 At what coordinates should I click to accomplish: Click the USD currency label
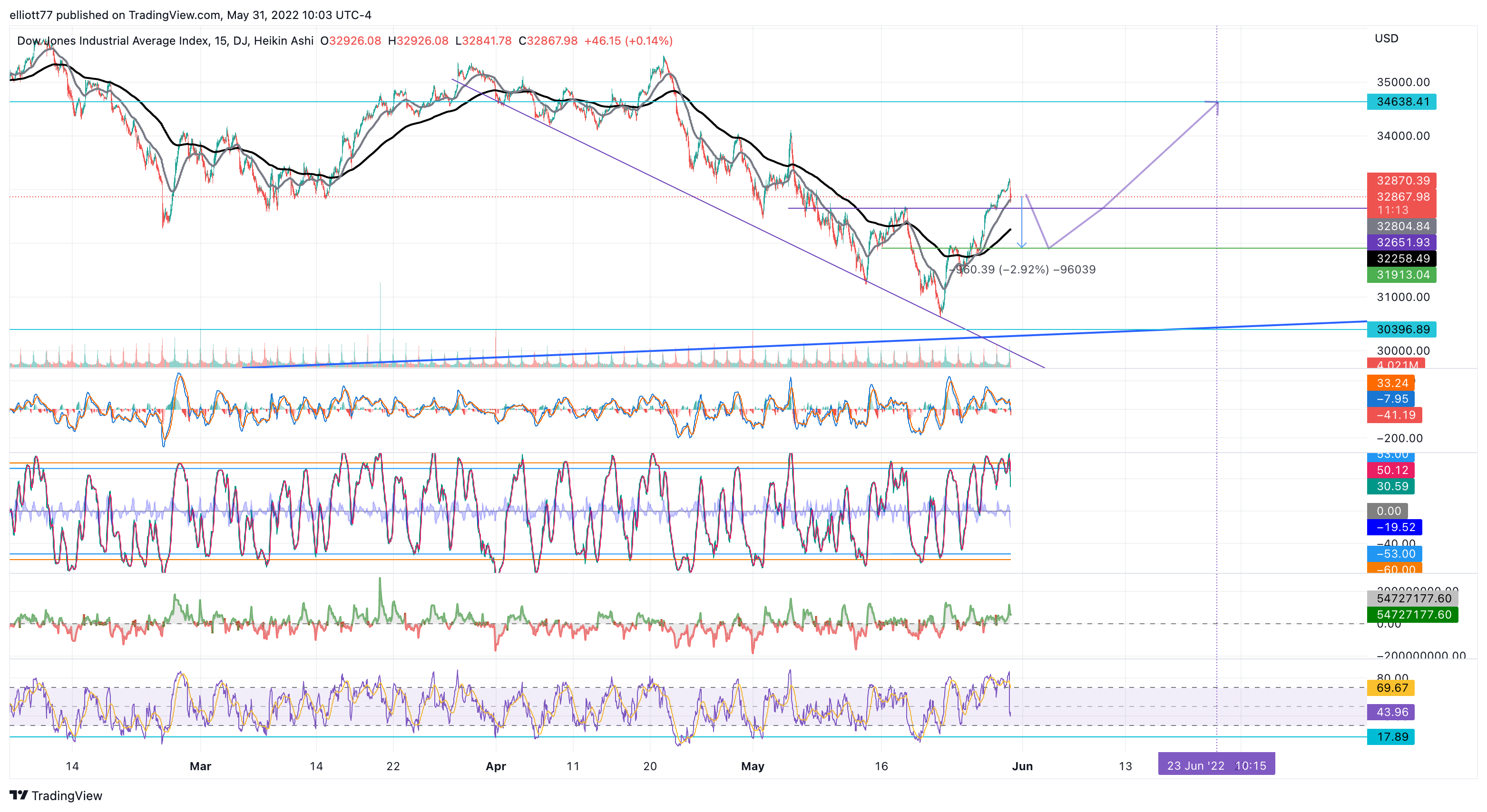(x=1387, y=39)
